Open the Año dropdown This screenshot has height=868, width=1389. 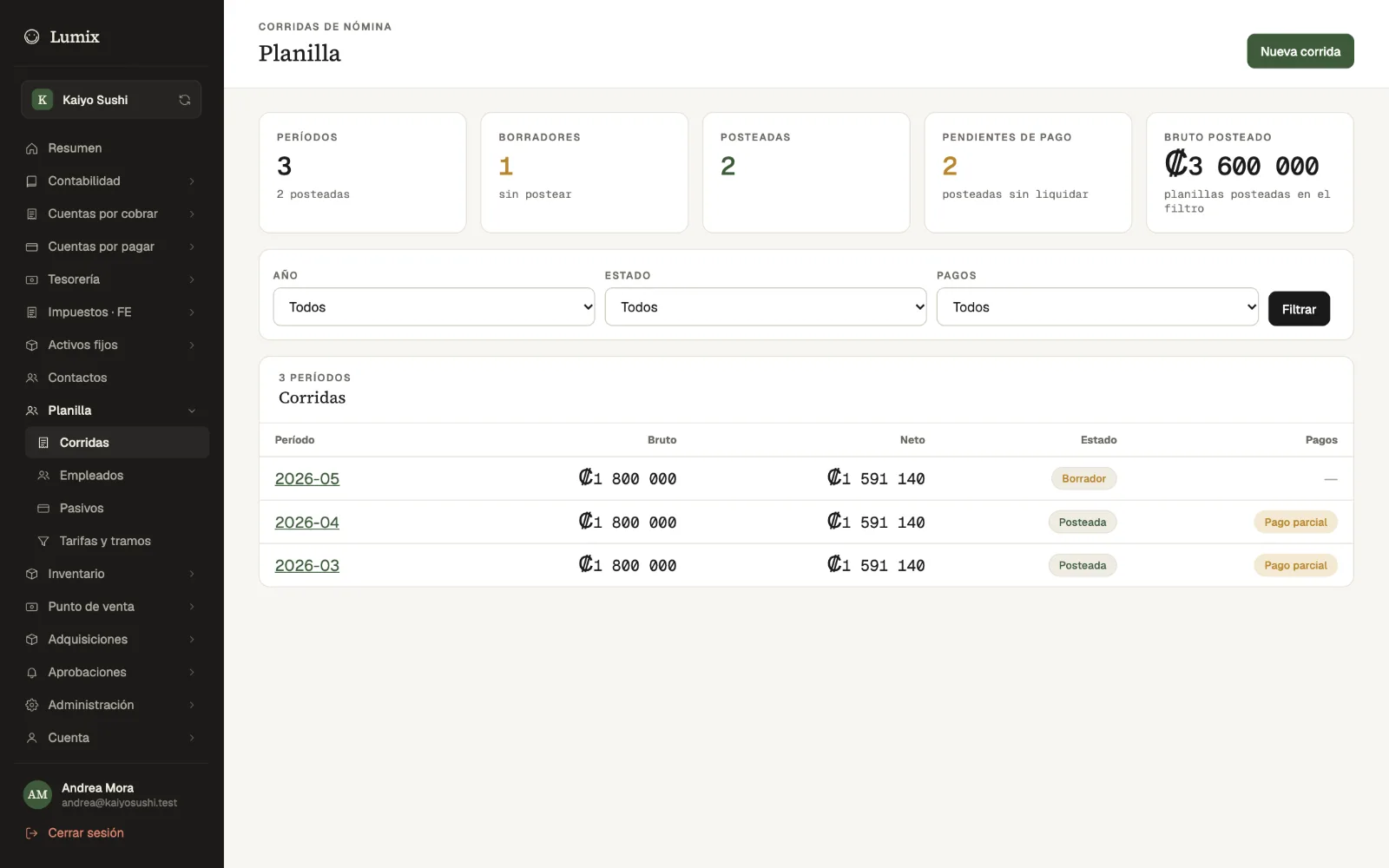434,307
